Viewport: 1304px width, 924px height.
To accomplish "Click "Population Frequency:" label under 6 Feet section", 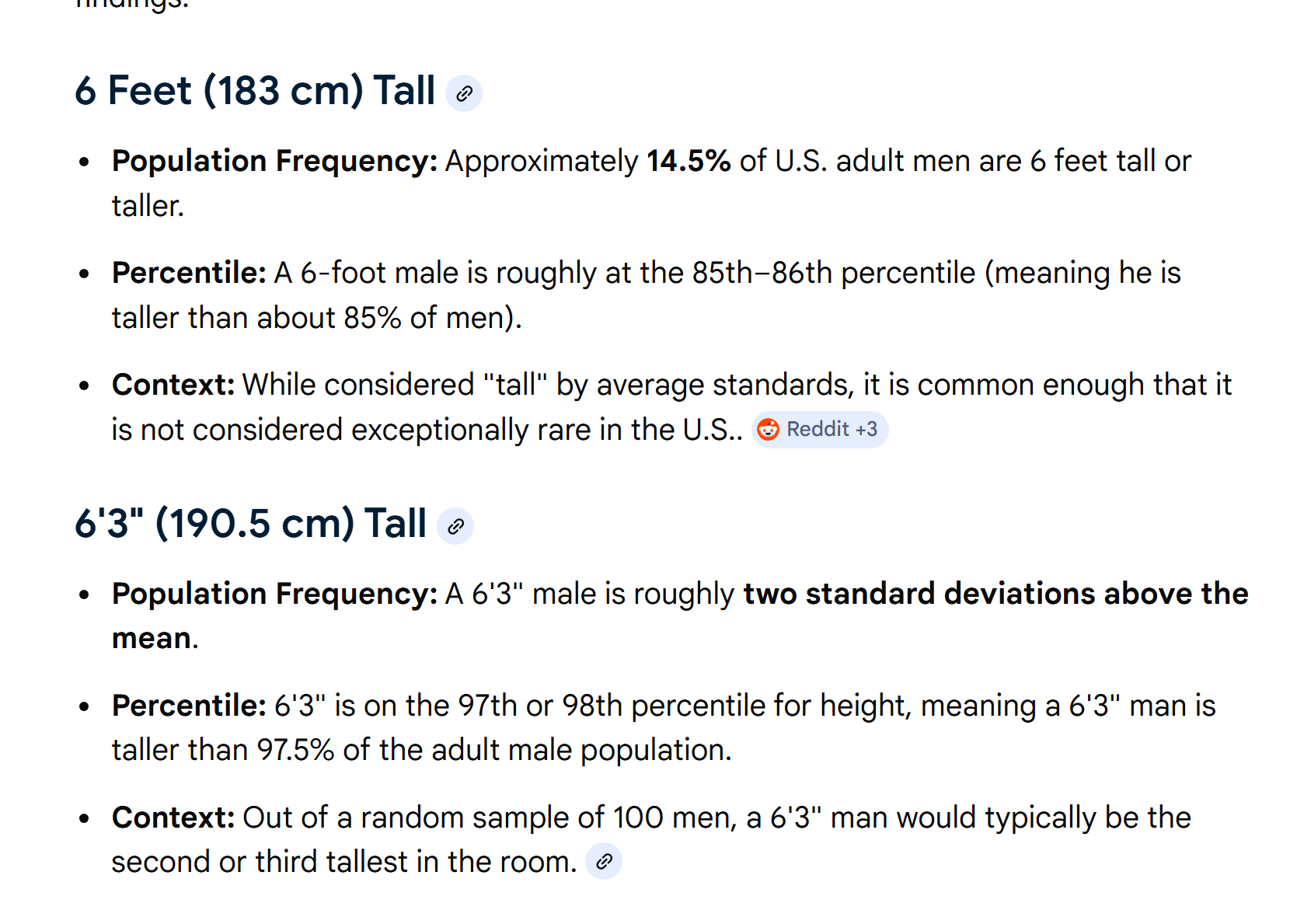I will point(274,161).
